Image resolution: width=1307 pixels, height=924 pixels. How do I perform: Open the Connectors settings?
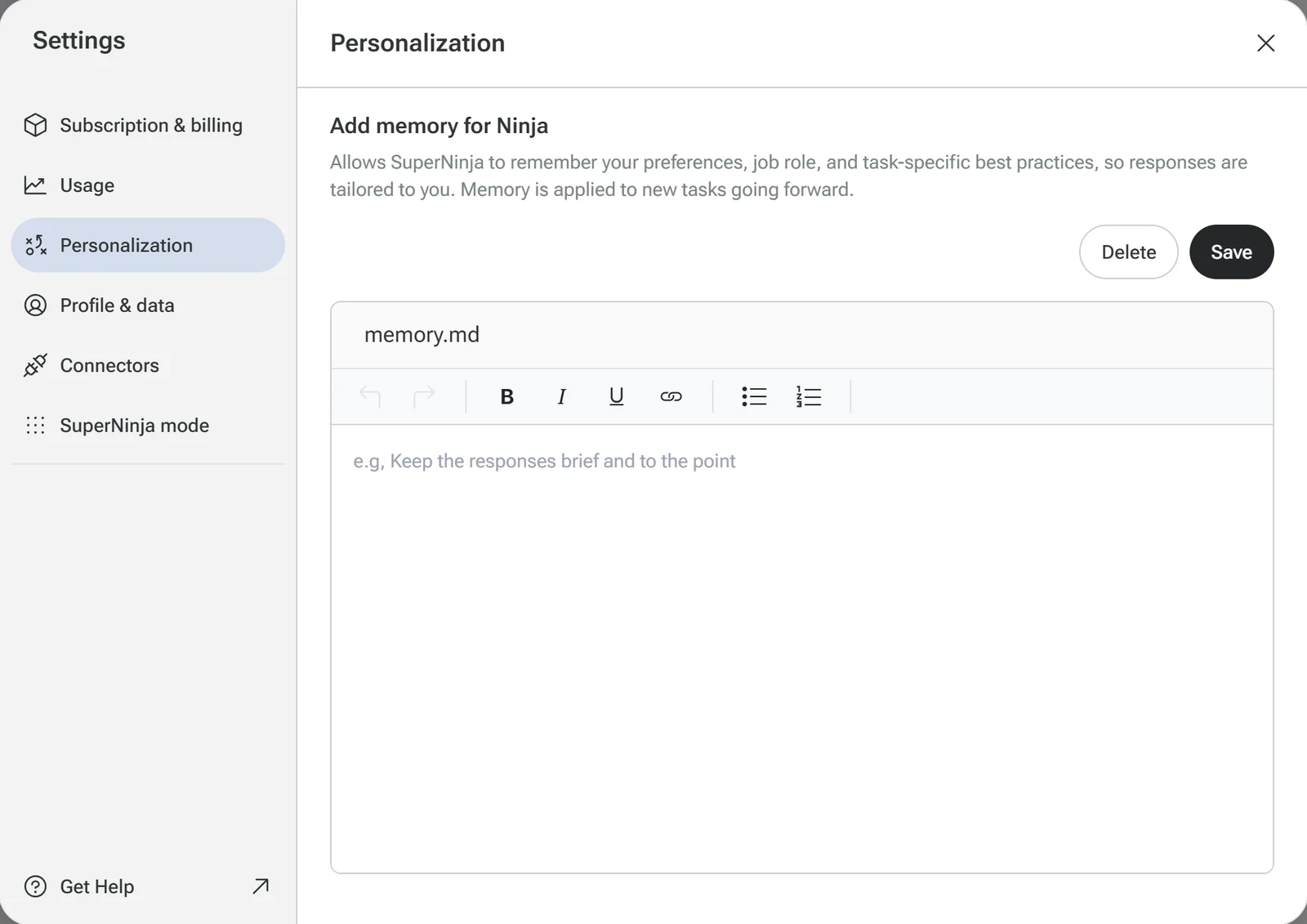tap(148, 365)
